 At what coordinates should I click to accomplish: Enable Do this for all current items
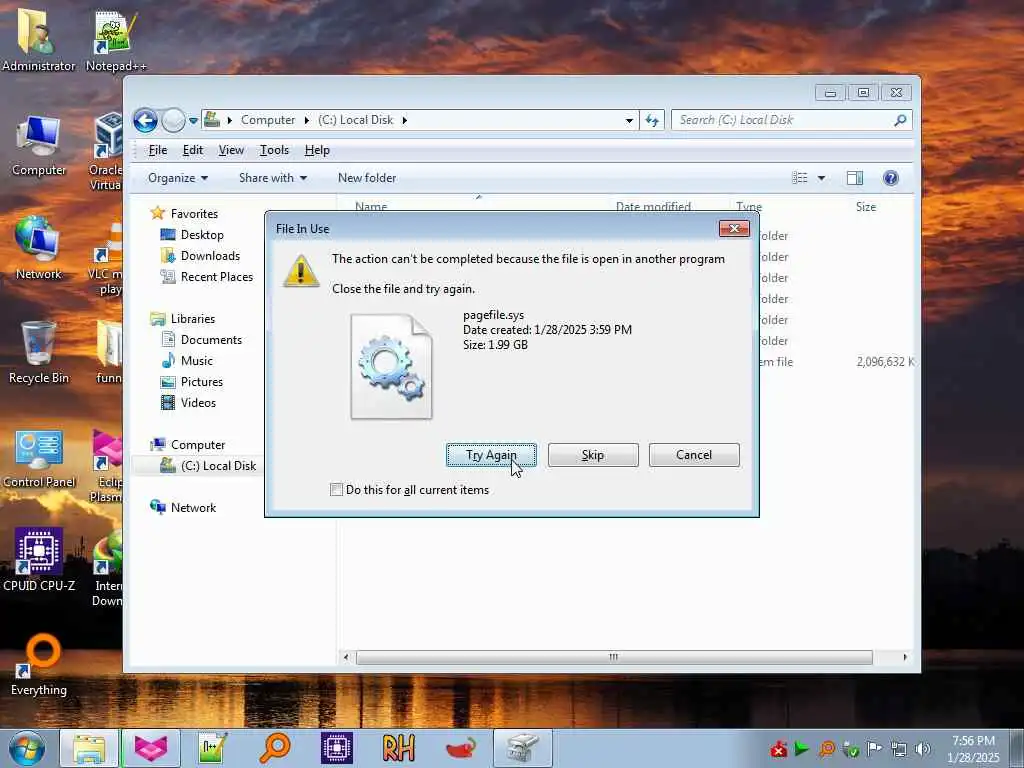click(x=336, y=489)
